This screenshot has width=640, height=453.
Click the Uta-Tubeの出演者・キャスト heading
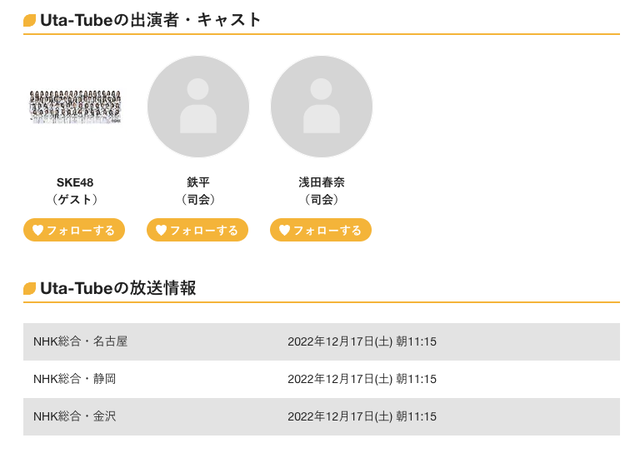pyautogui.click(x=150, y=20)
